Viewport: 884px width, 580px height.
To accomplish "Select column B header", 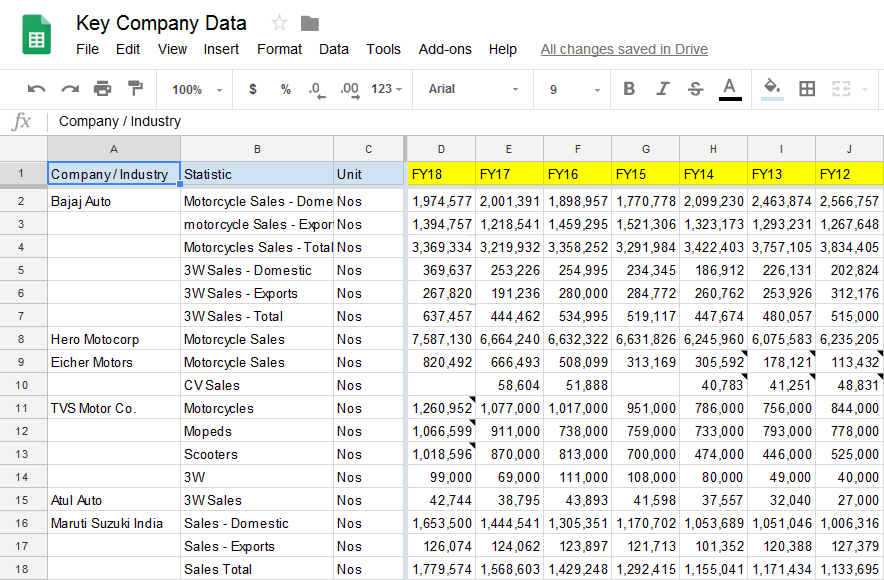I will click(257, 149).
